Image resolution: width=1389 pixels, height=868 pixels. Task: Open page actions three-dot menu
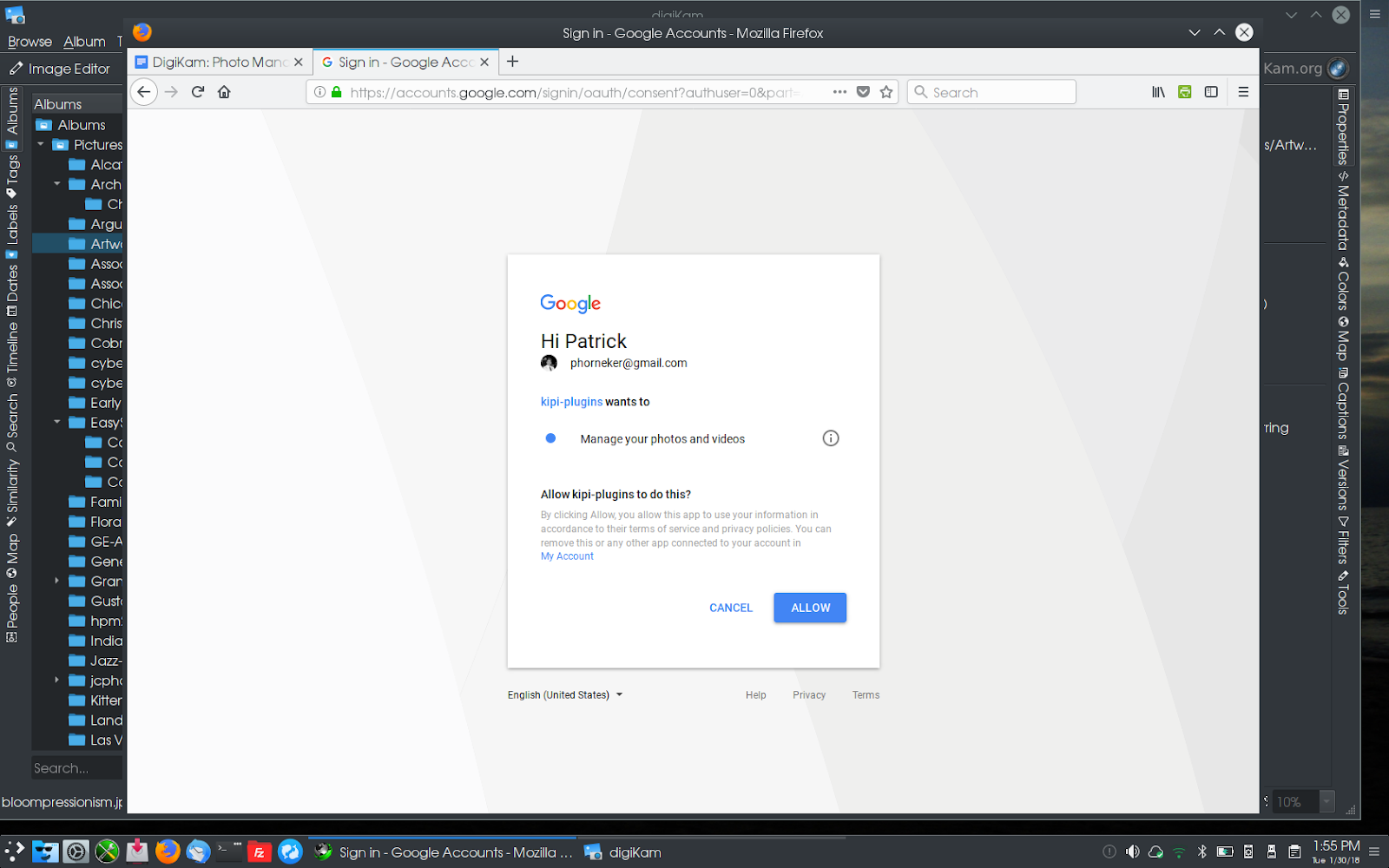839,92
